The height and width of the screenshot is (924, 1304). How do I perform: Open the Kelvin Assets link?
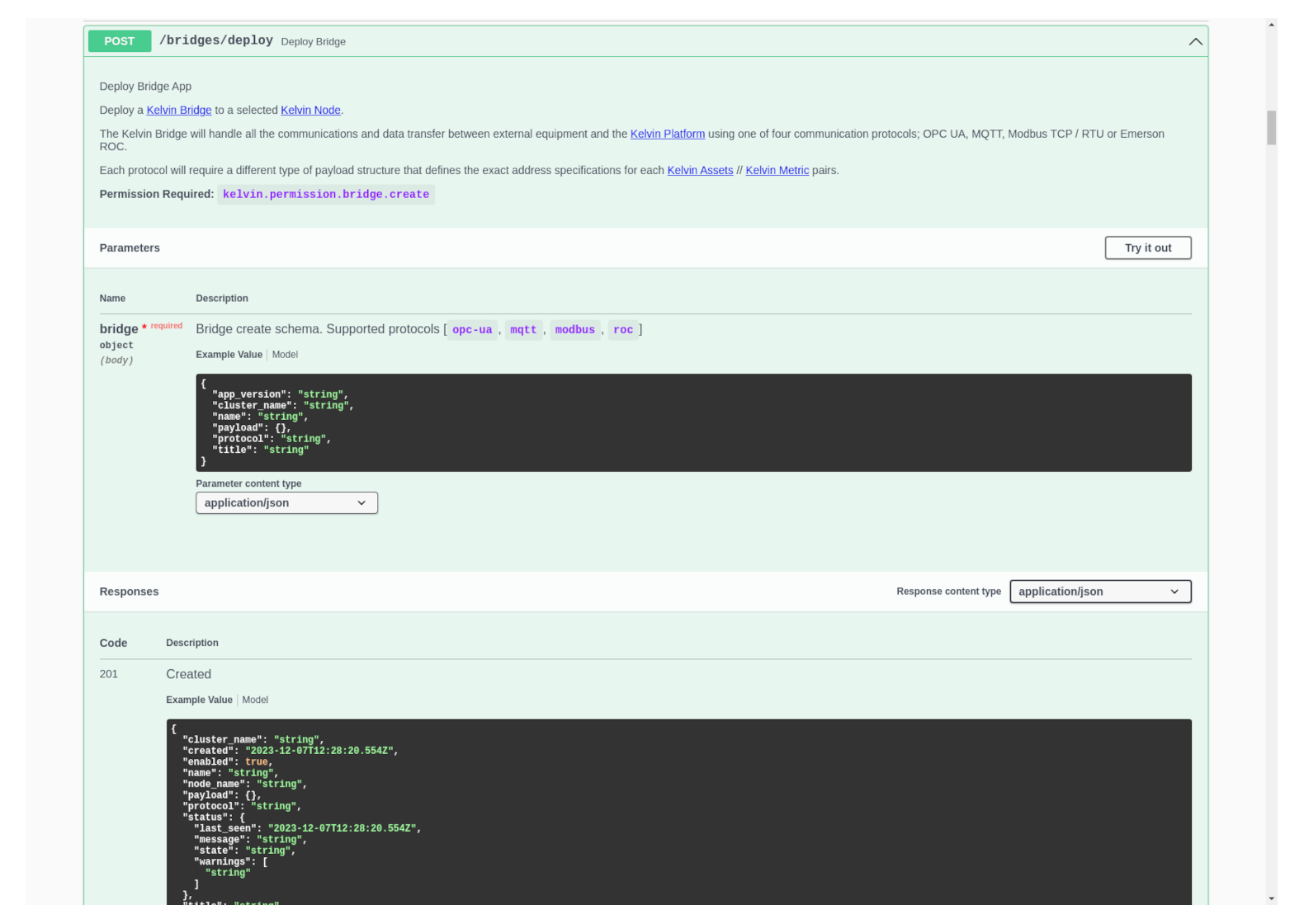pos(700,171)
